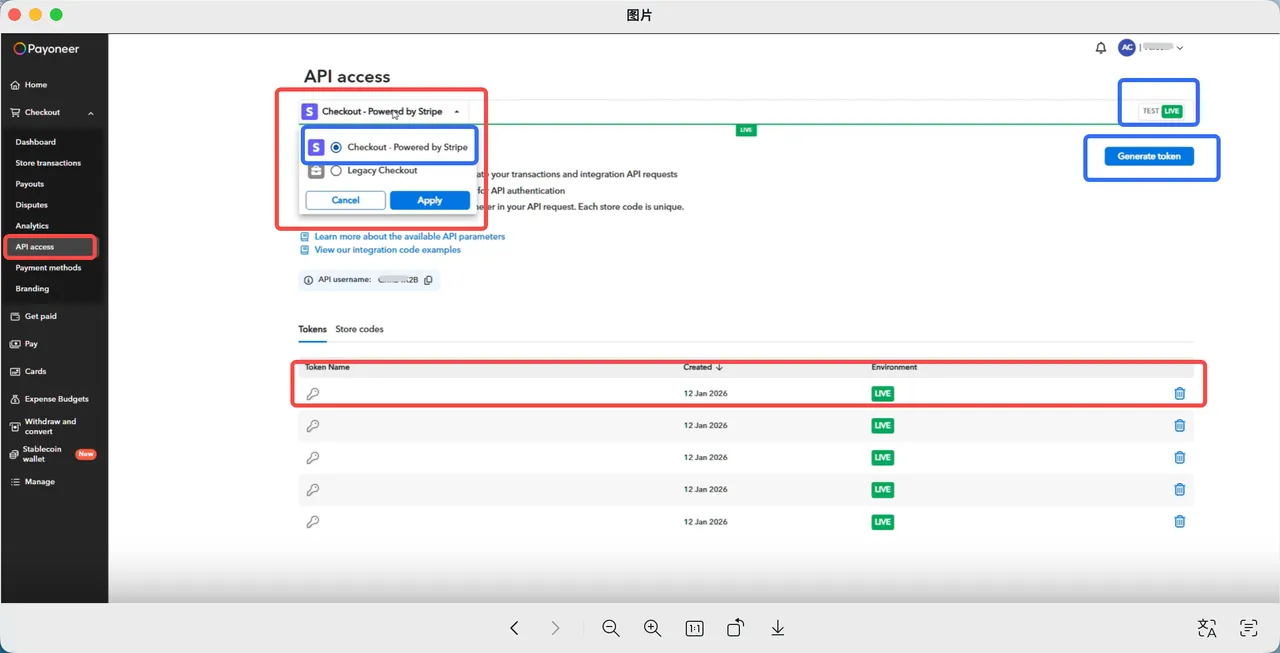Select Checkout - Powered by Stripe radio

coord(336,147)
